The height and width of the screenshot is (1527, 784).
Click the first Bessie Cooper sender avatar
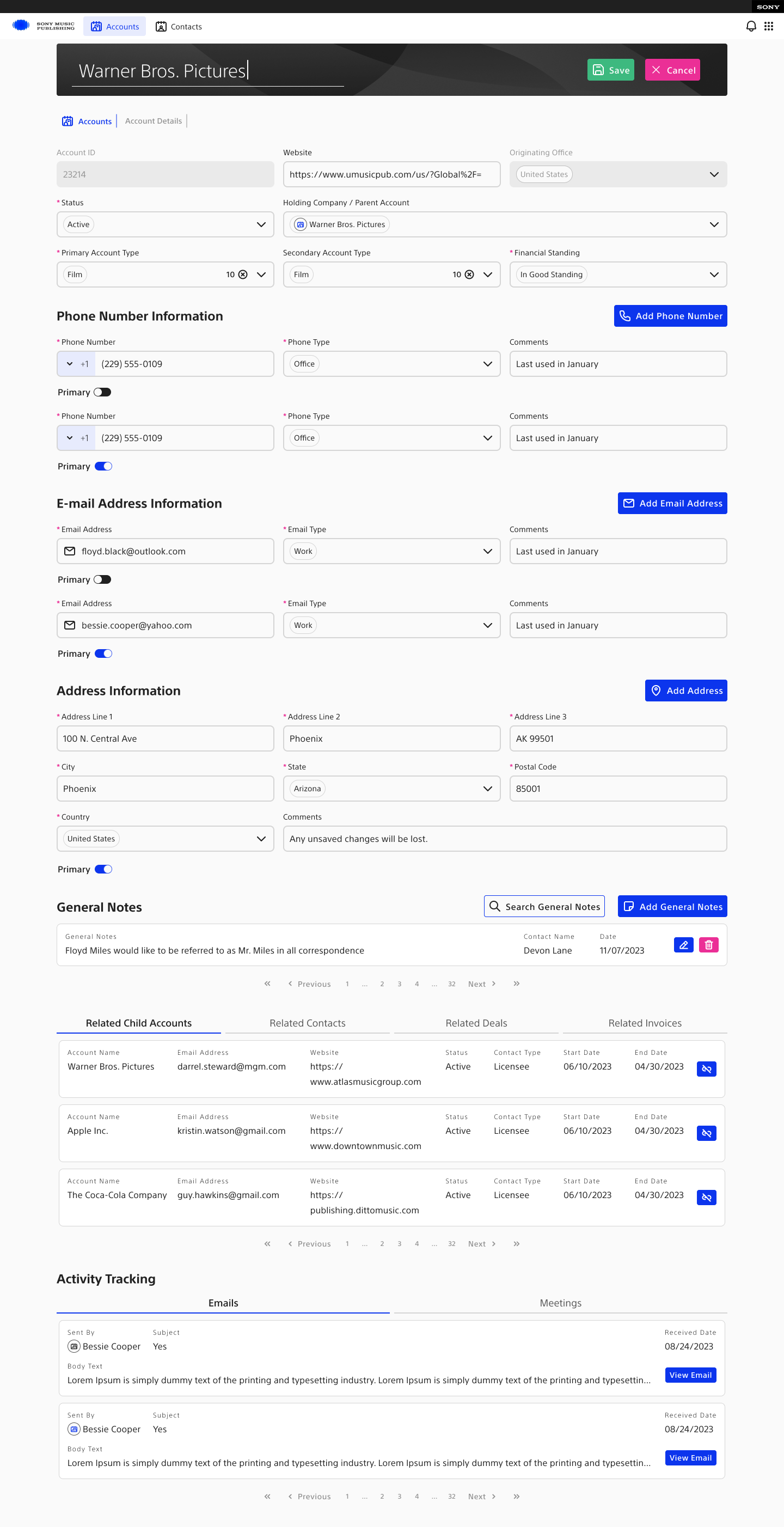(x=74, y=1346)
